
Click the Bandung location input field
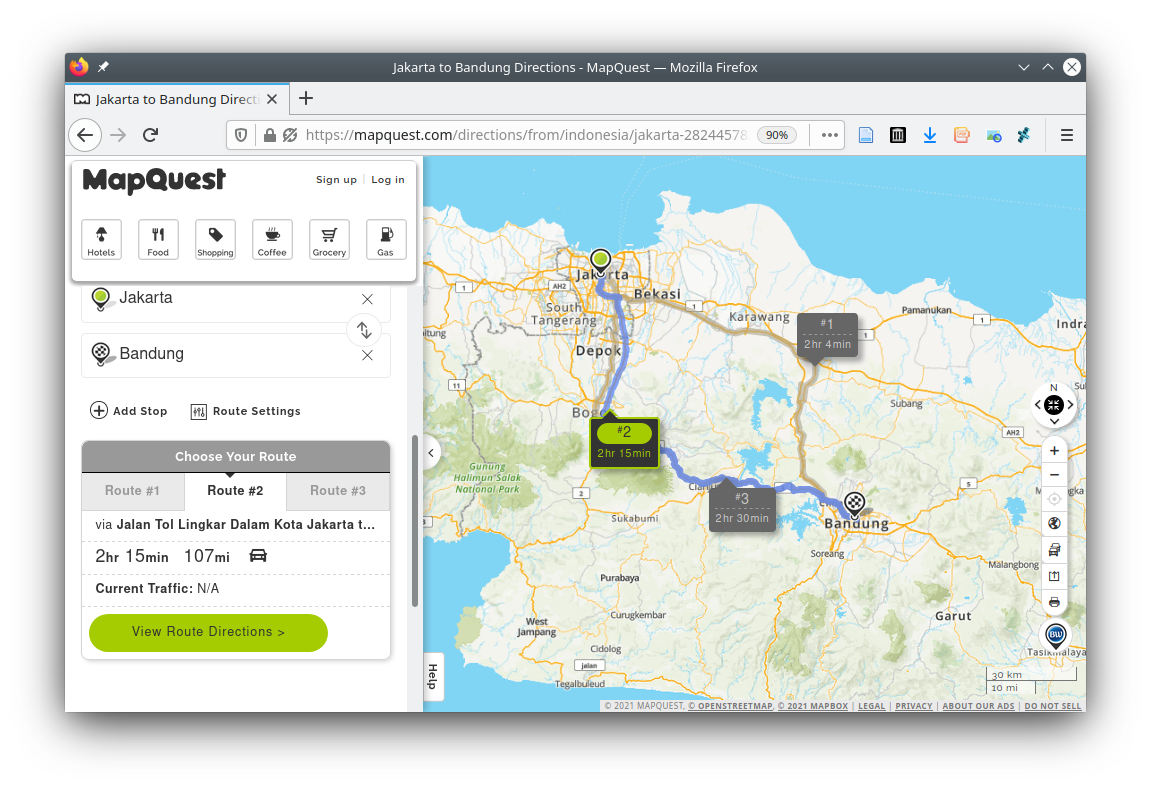[x=236, y=354]
